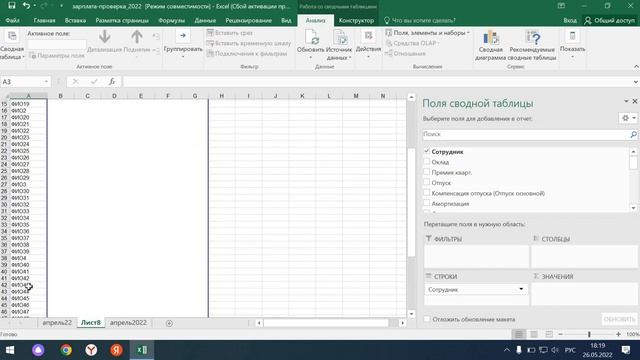Open Рекомендуемые сводные таблицы
Viewport: 640px width, 360px height.
tap(532, 45)
